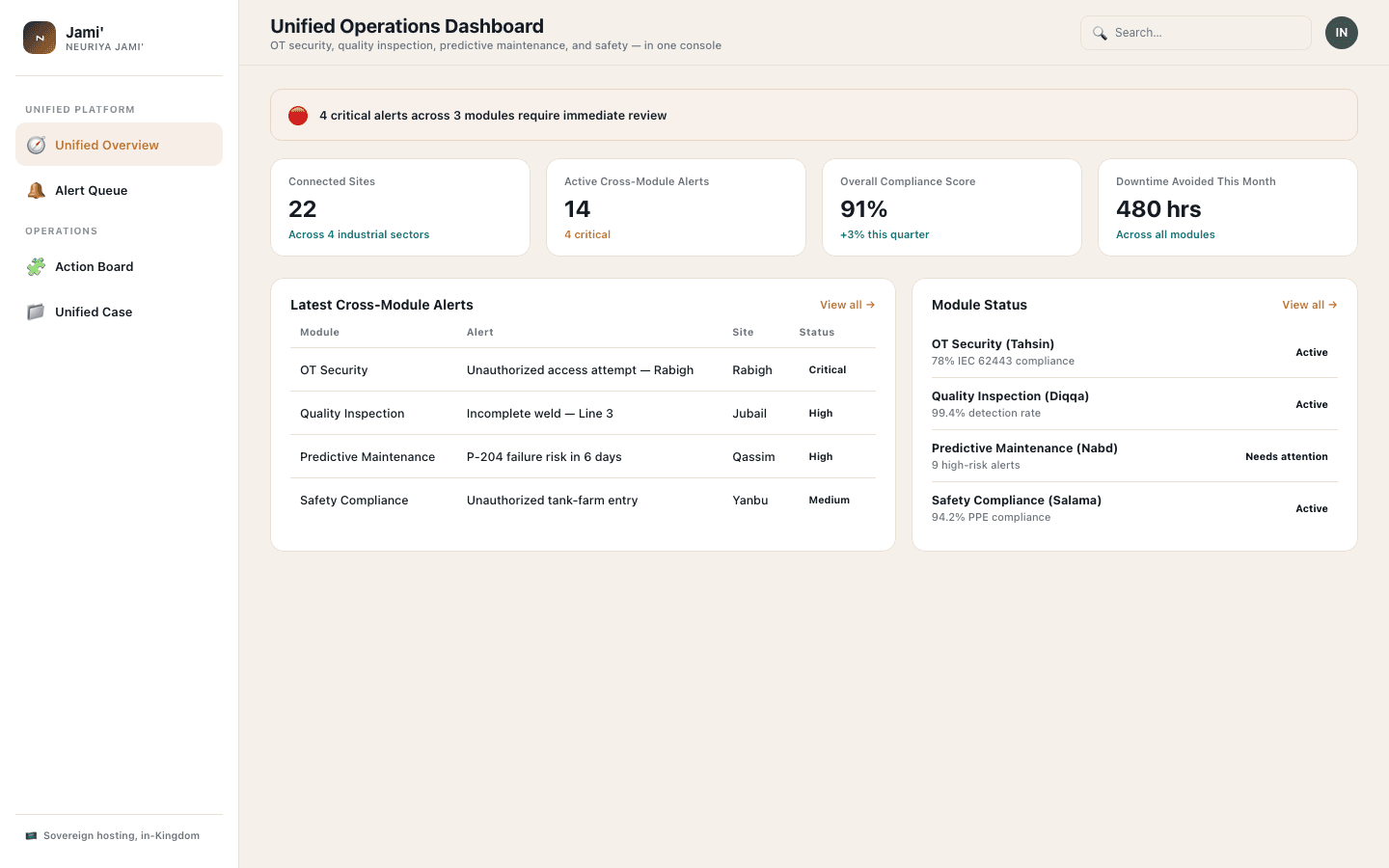1389x868 pixels.
Task: Open the IN user avatar
Action: pos(1341,33)
